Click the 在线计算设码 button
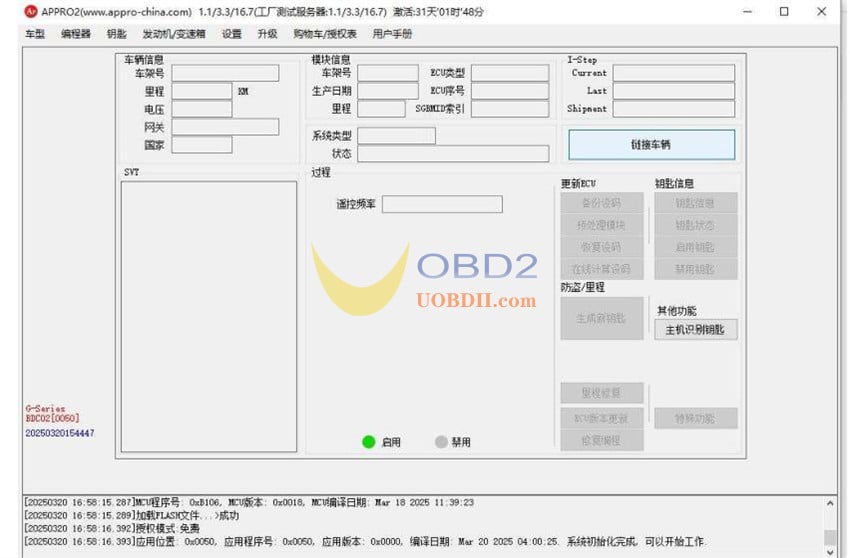This screenshot has width=850, height=558. point(602,269)
